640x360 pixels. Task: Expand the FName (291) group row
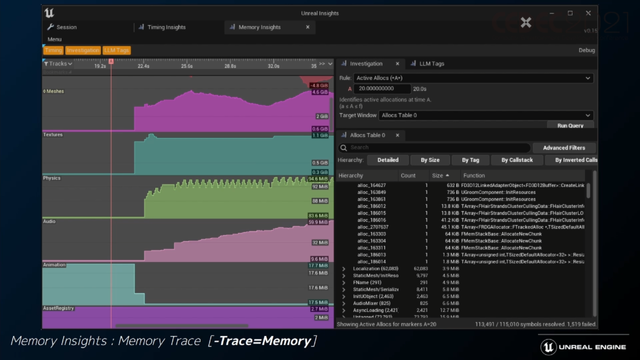(344, 282)
